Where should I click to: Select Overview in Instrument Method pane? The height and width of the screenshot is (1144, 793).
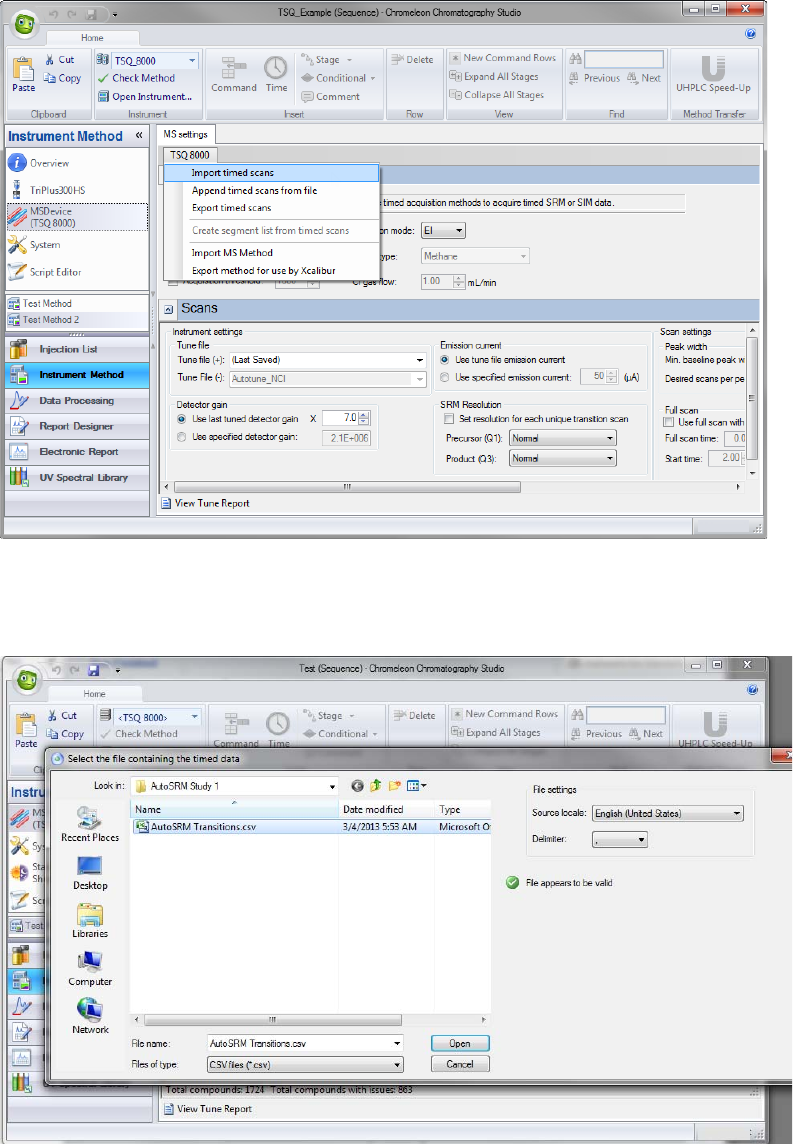point(39,163)
